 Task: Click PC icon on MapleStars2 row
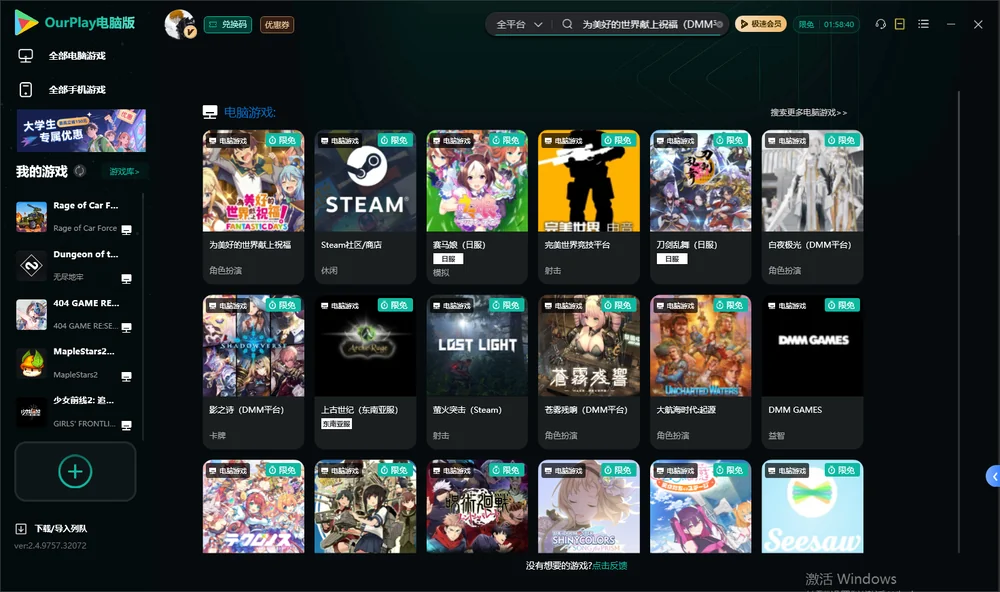coord(126,377)
